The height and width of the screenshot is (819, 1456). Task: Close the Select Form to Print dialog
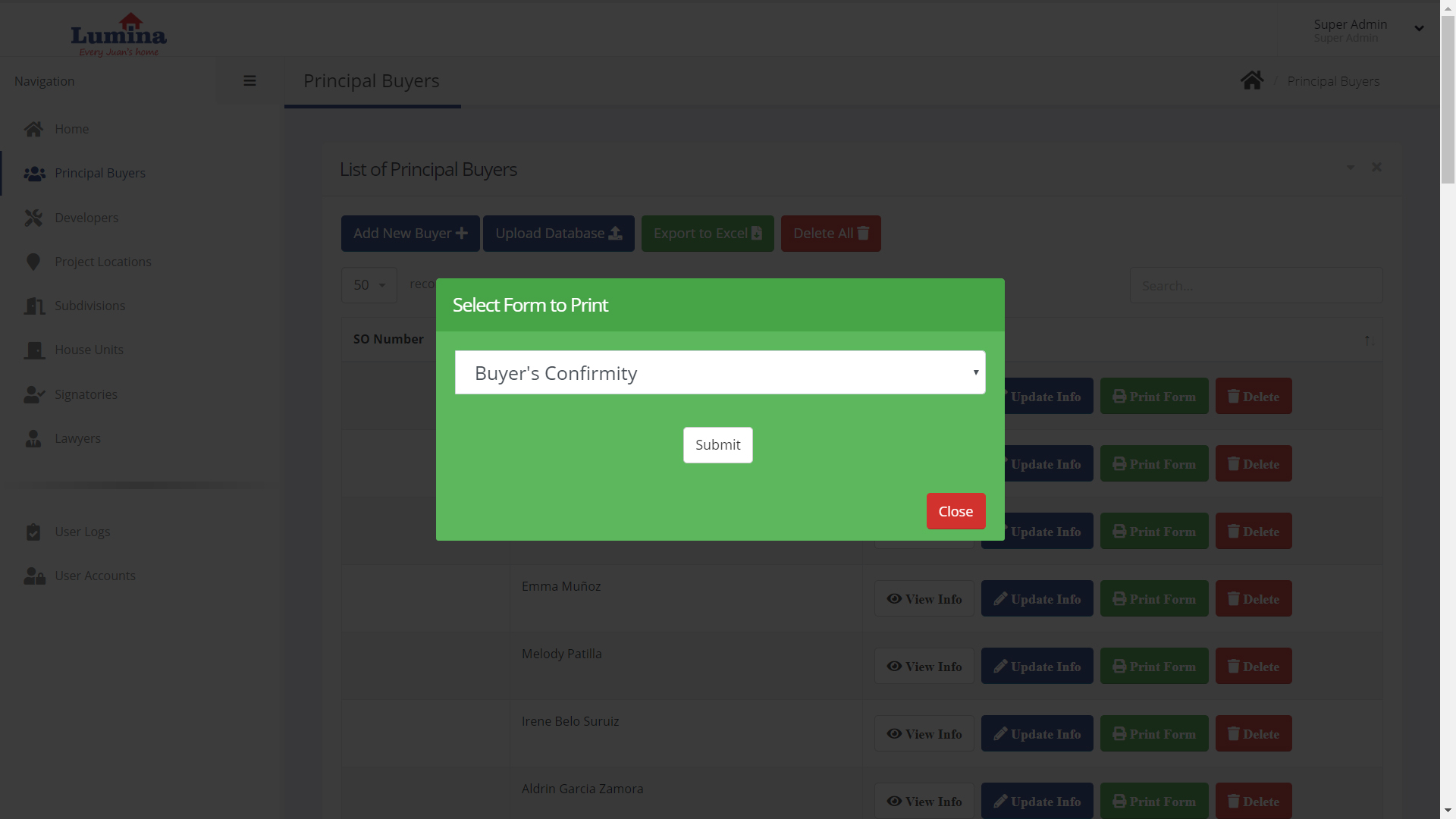point(955,511)
